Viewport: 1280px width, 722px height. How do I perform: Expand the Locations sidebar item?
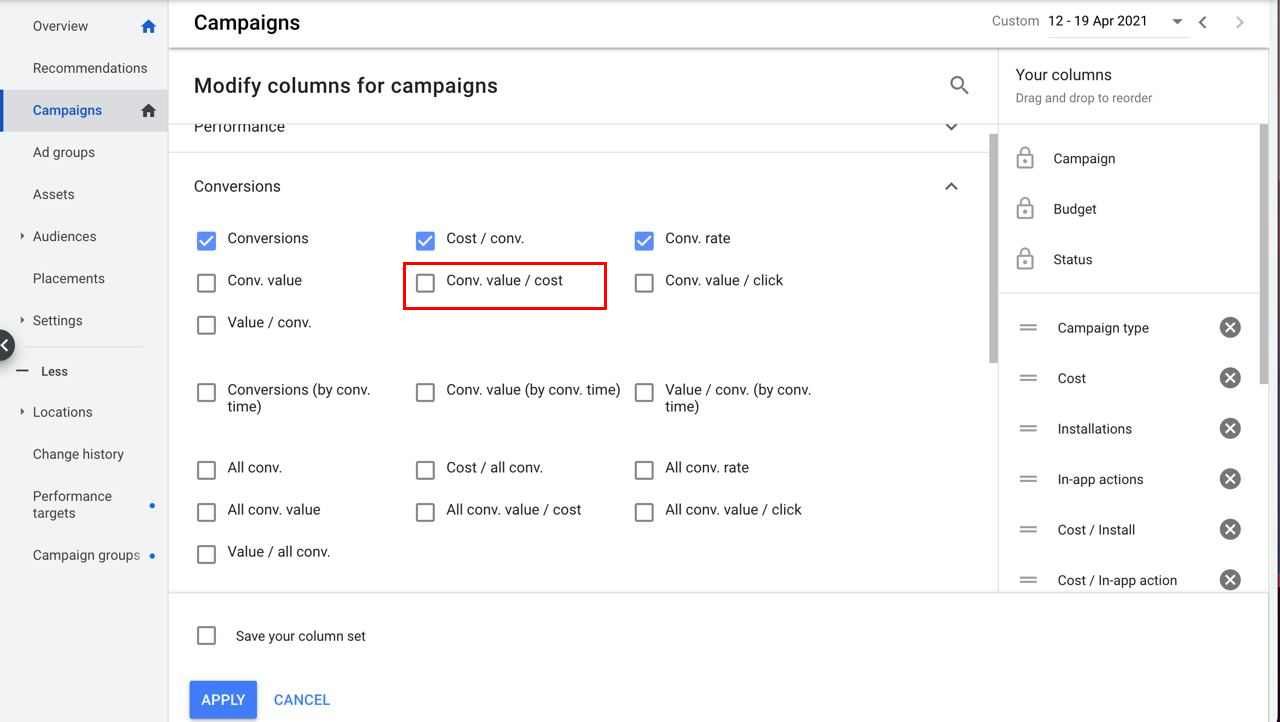point(22,411)
